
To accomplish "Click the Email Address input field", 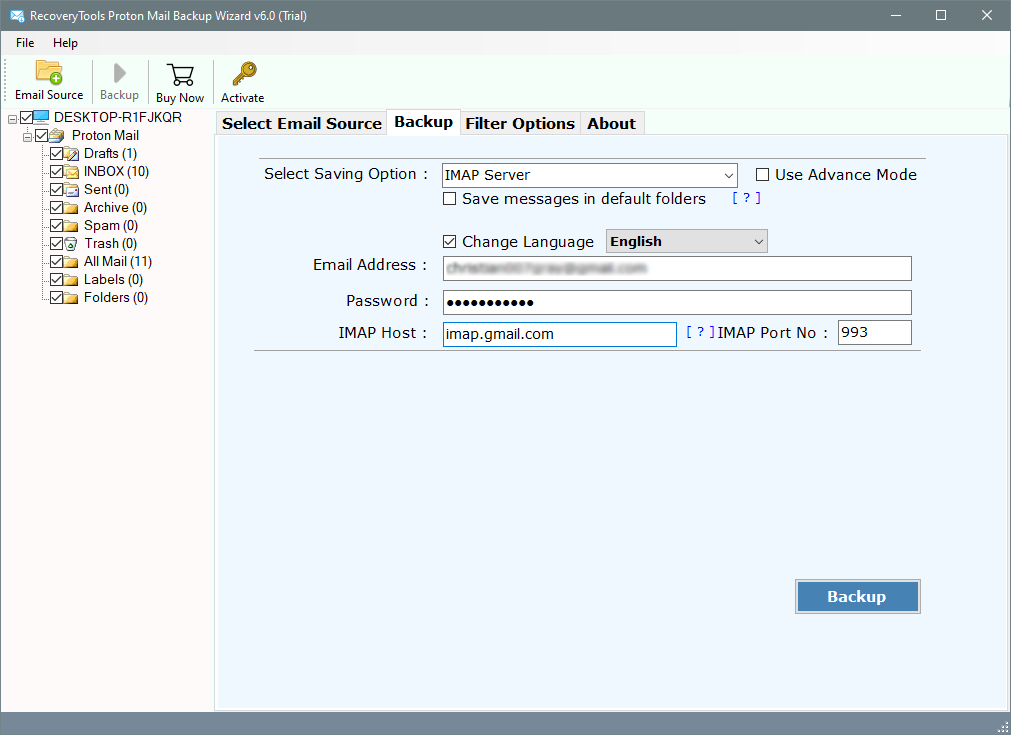I will click(x=677, y=268).
